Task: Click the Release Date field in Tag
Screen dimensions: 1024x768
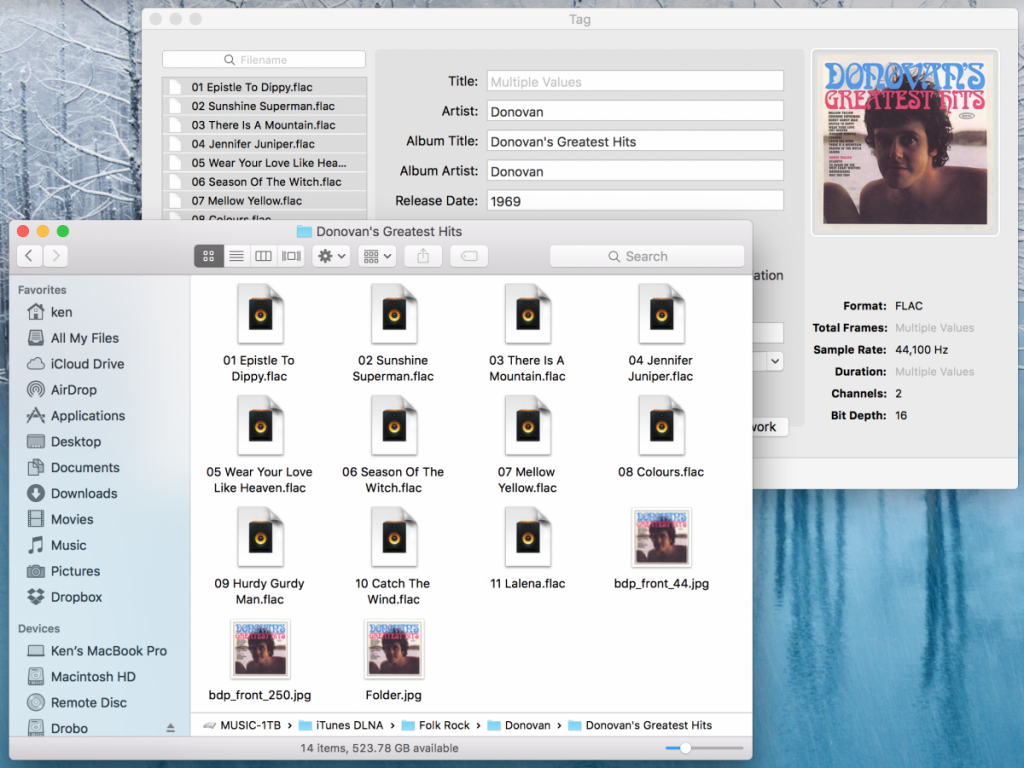Action: point(635,200)
